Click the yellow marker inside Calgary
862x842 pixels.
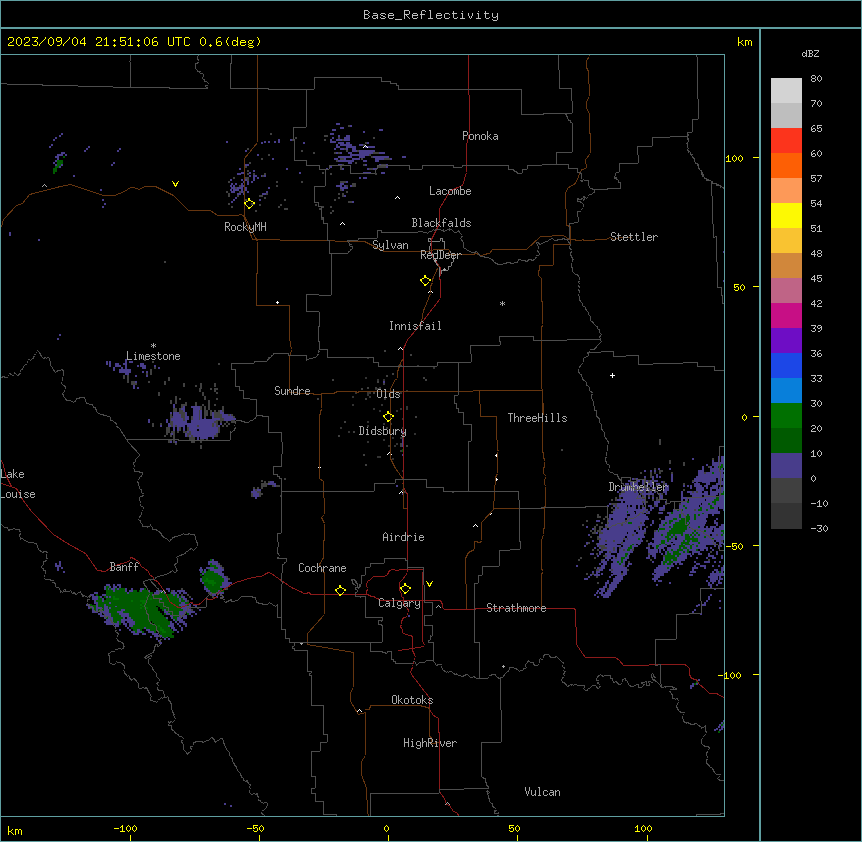(x=405, y=589)
